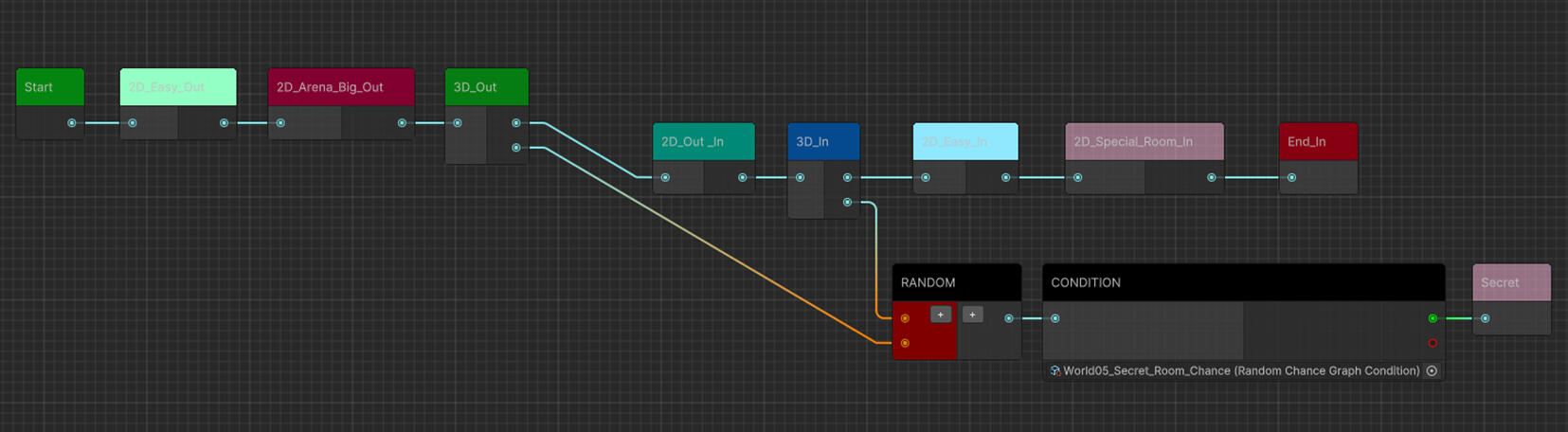Click the red output port on the CONDITION node
The height and width of the screenshot is (432, 1568).
(x=1432, y=343)
